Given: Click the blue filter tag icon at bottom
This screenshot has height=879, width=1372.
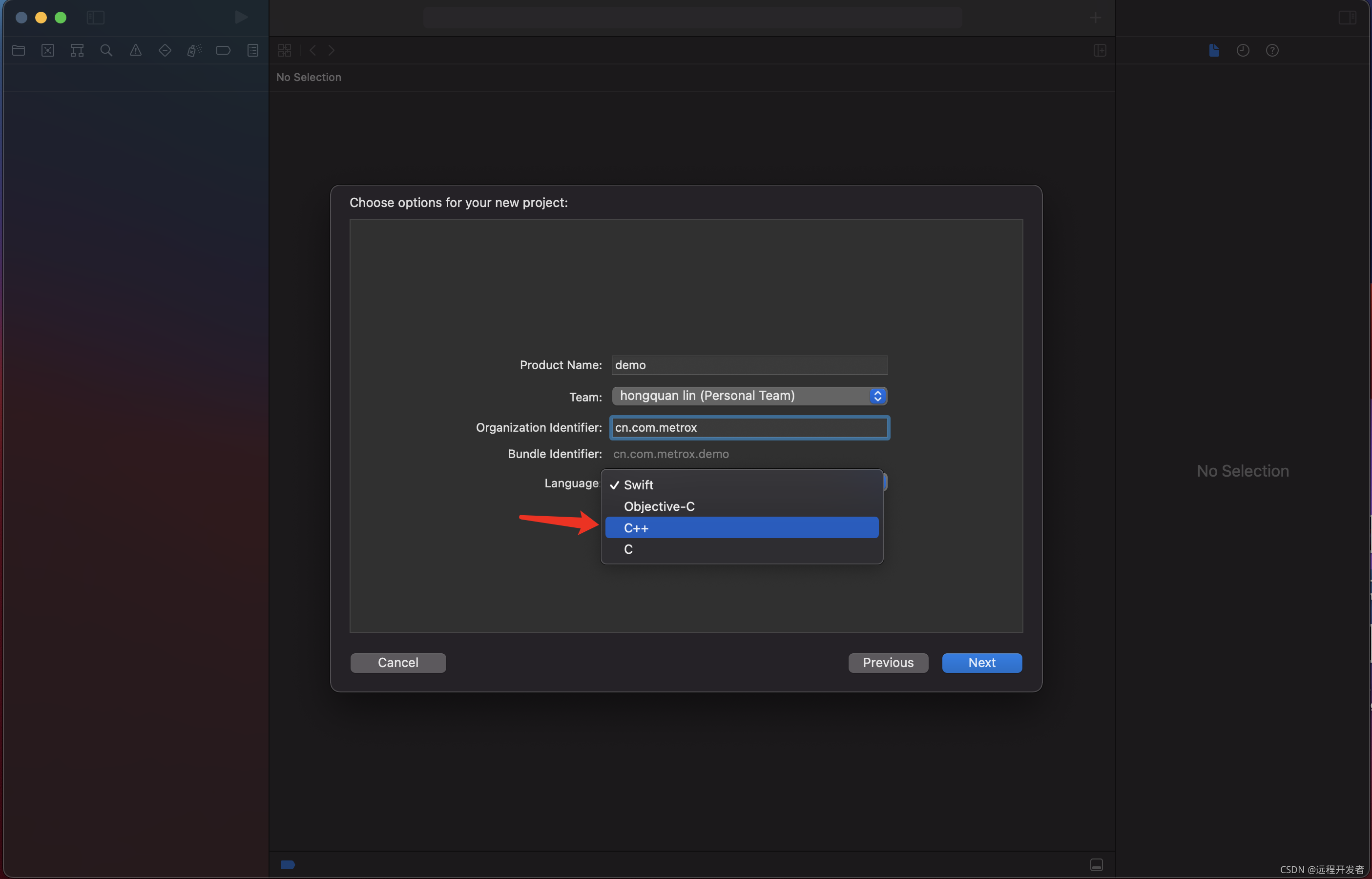Looking at the screenshot, I should pyautogui.click(x=288, y=865).
